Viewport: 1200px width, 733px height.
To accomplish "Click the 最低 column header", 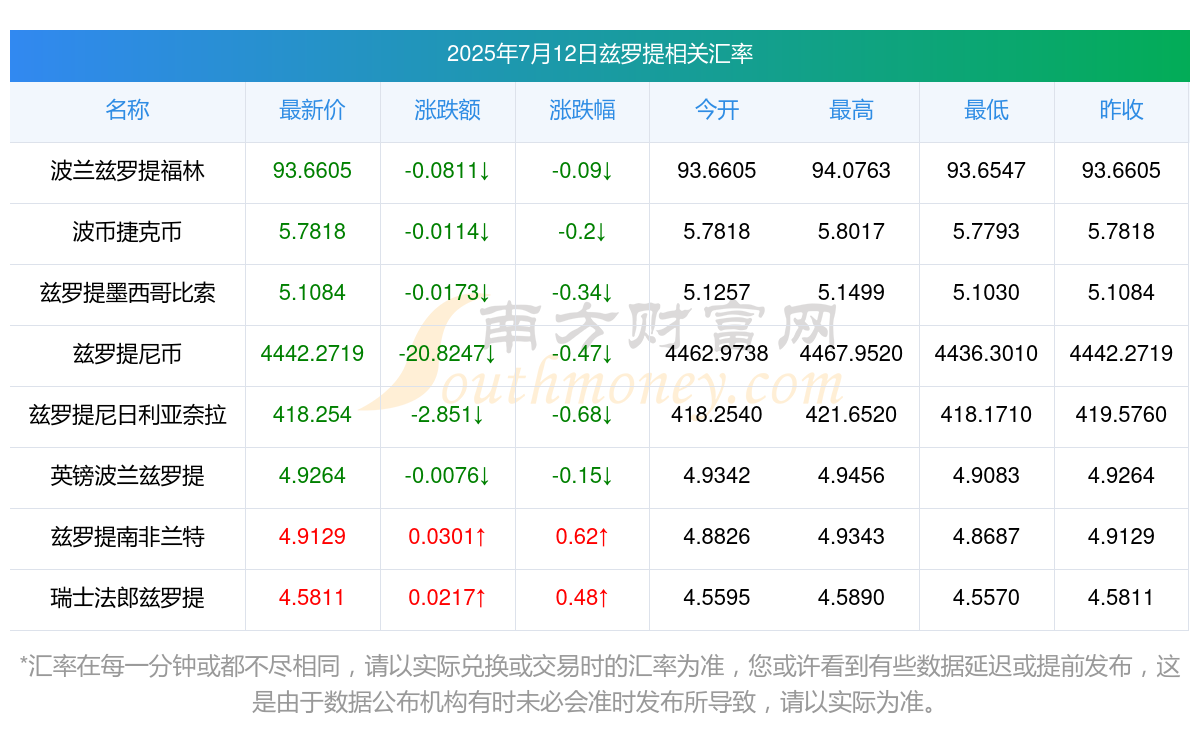I will click(986, 110).
